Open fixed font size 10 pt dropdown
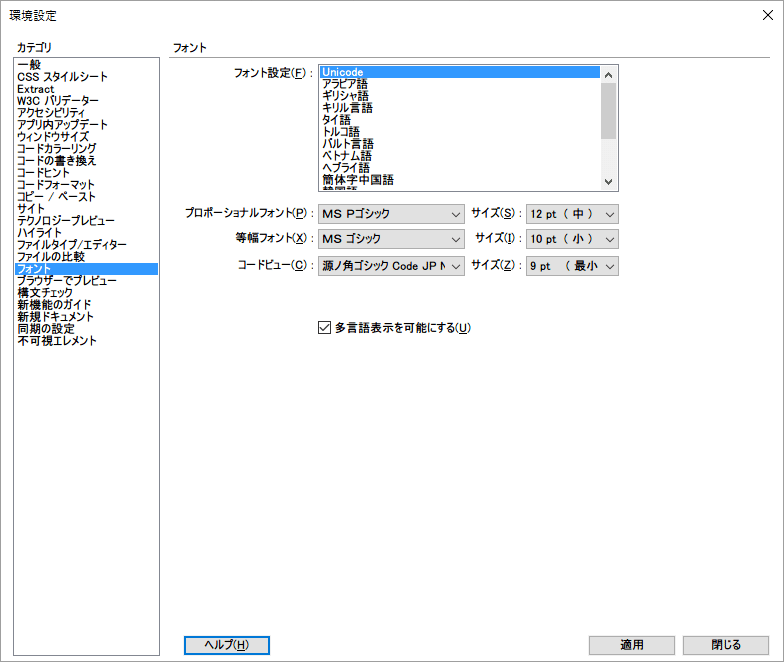Viewport: 784px width, 662px height. (x=572, y=239)
